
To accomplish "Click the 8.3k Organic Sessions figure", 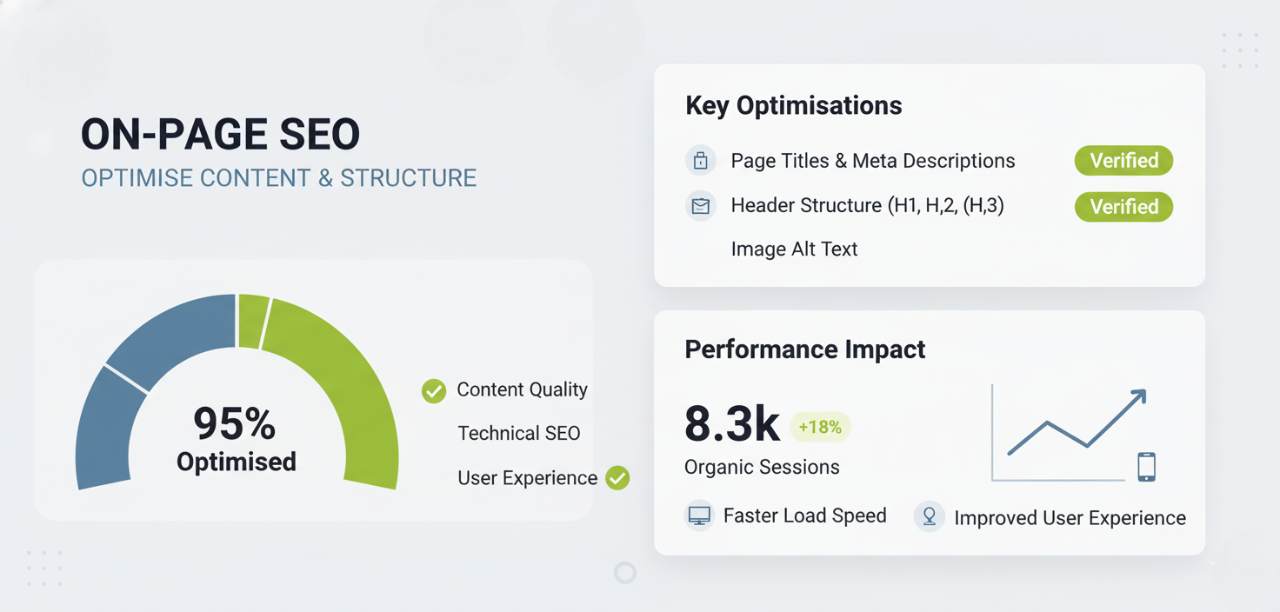I will point(731,426).
